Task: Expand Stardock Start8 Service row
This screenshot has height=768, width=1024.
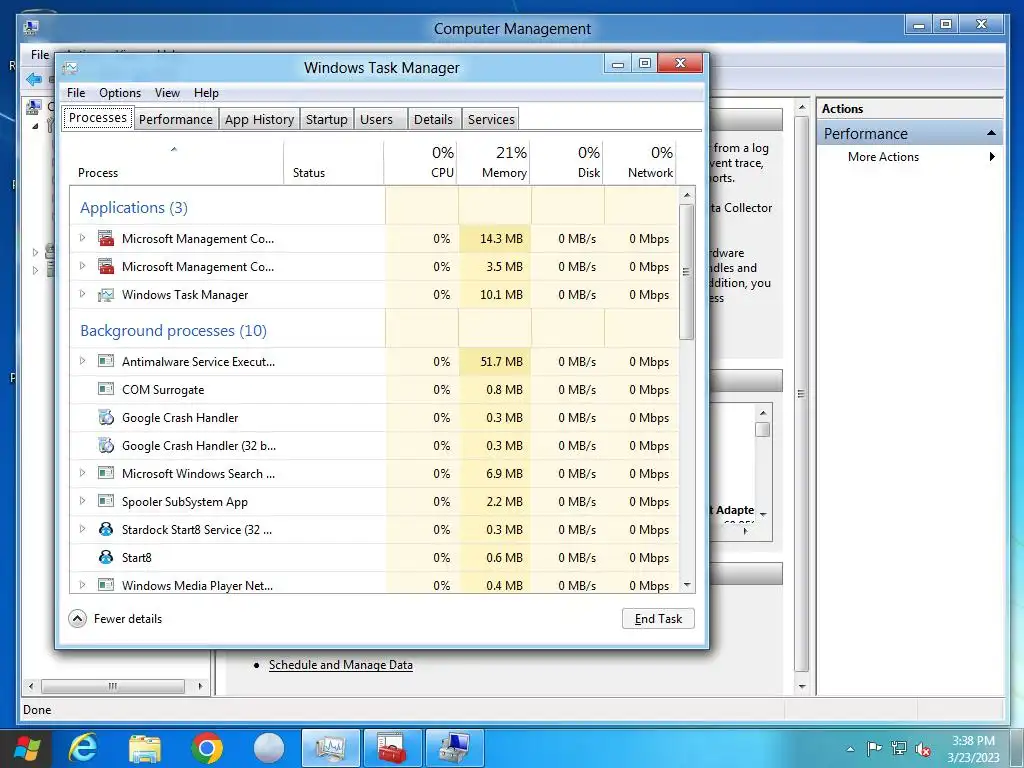Action: click(82, 529)
